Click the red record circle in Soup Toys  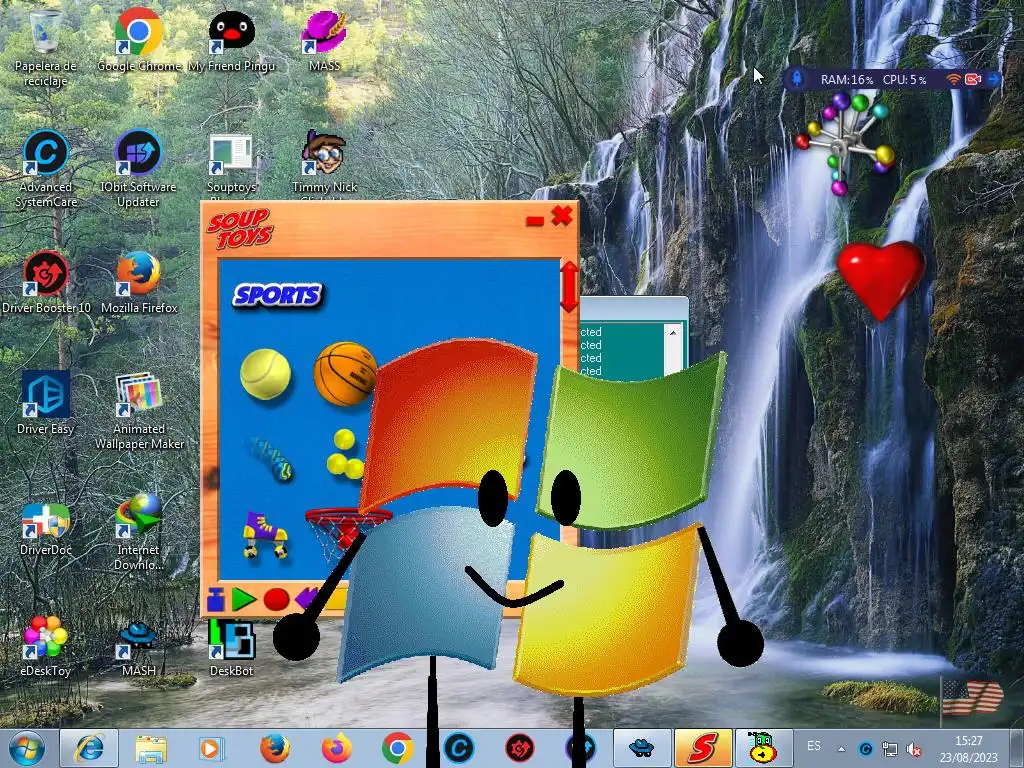(276, 599)
